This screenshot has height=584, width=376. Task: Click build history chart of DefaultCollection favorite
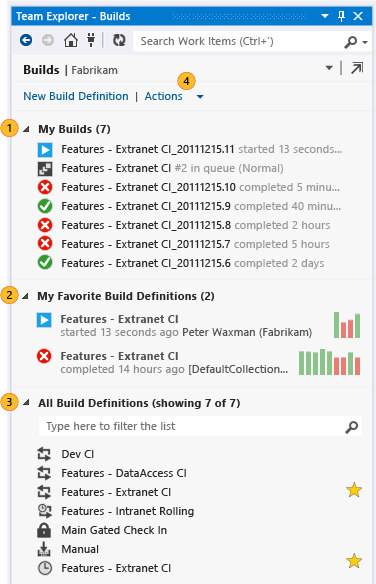329,362
